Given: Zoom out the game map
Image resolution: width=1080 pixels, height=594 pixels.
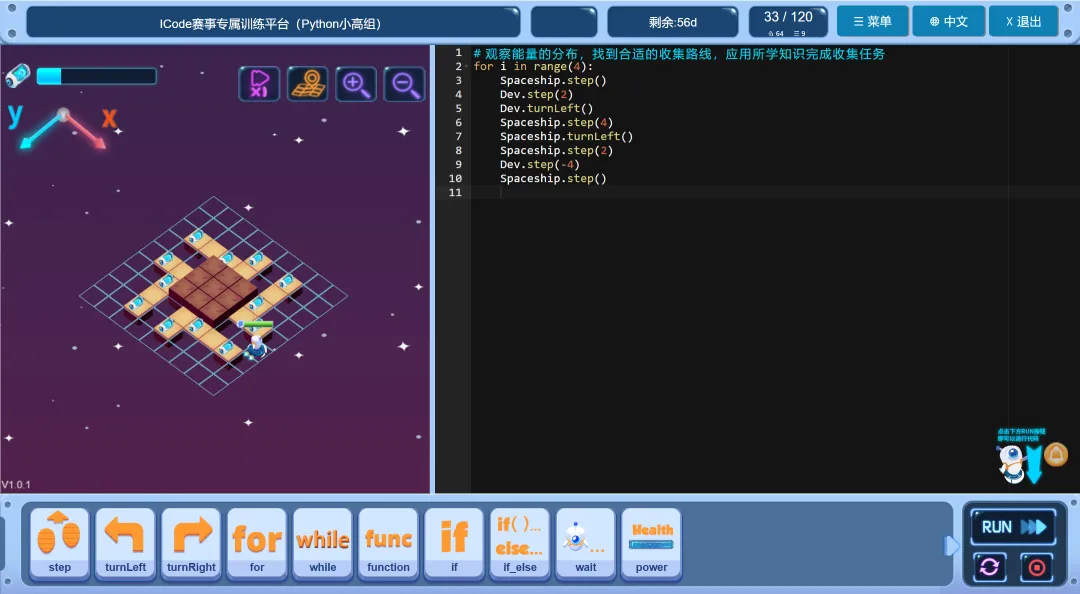Looking at the screenshot, I should [x=404, y=84].
